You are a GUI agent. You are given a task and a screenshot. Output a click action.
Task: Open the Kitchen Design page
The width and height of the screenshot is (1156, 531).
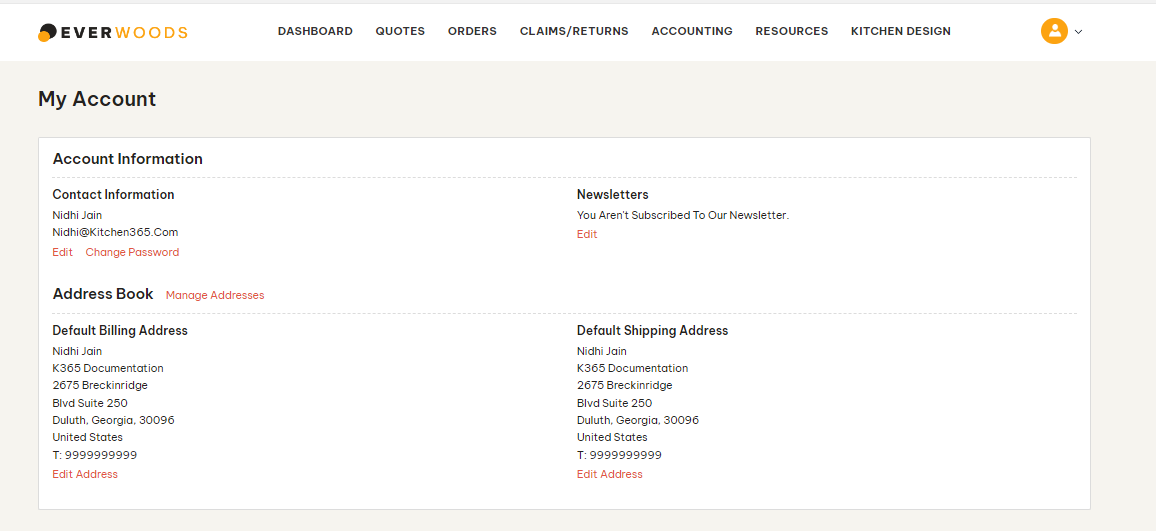point(900,31)
